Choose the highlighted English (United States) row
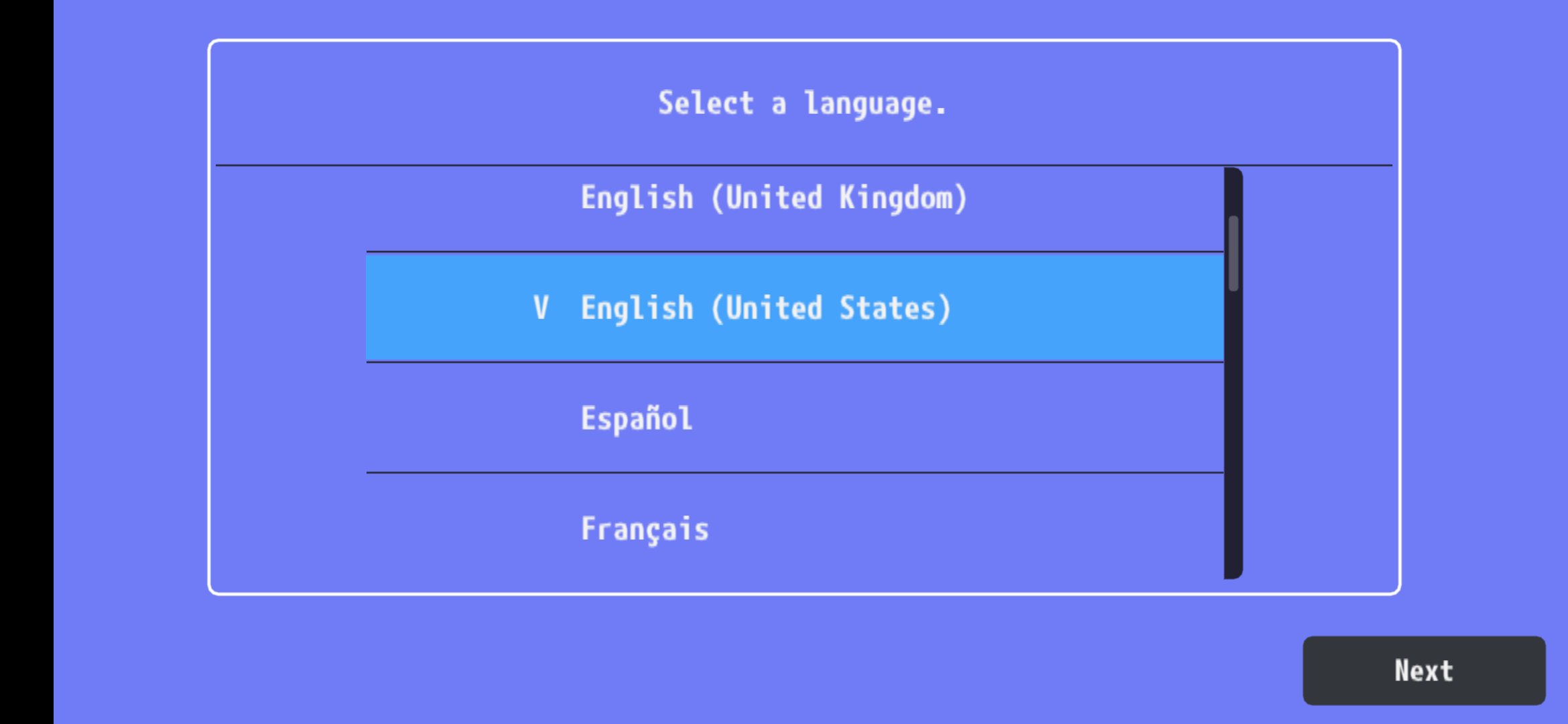The width and height of the screenshot is (1568, 724). (794, 308)
